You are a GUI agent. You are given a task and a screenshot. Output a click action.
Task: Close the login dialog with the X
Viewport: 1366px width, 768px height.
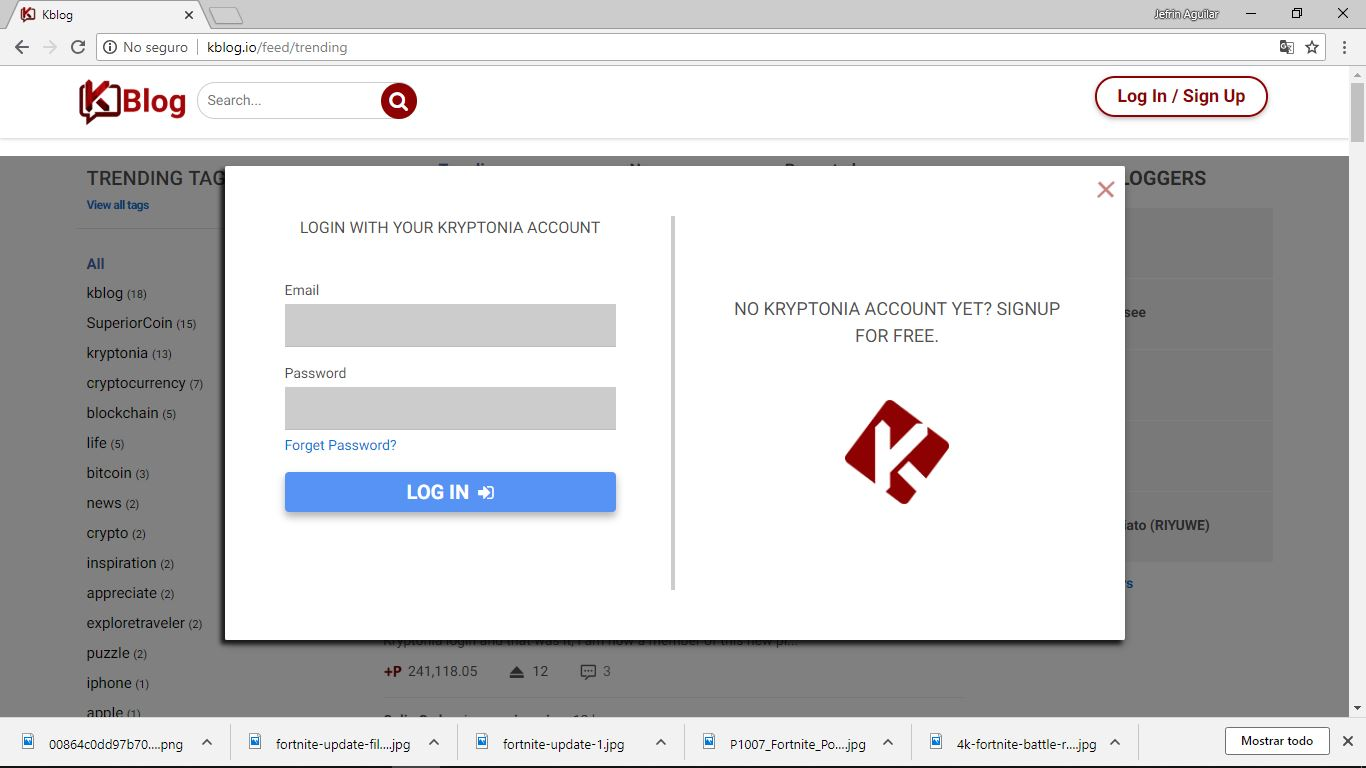1105,189
